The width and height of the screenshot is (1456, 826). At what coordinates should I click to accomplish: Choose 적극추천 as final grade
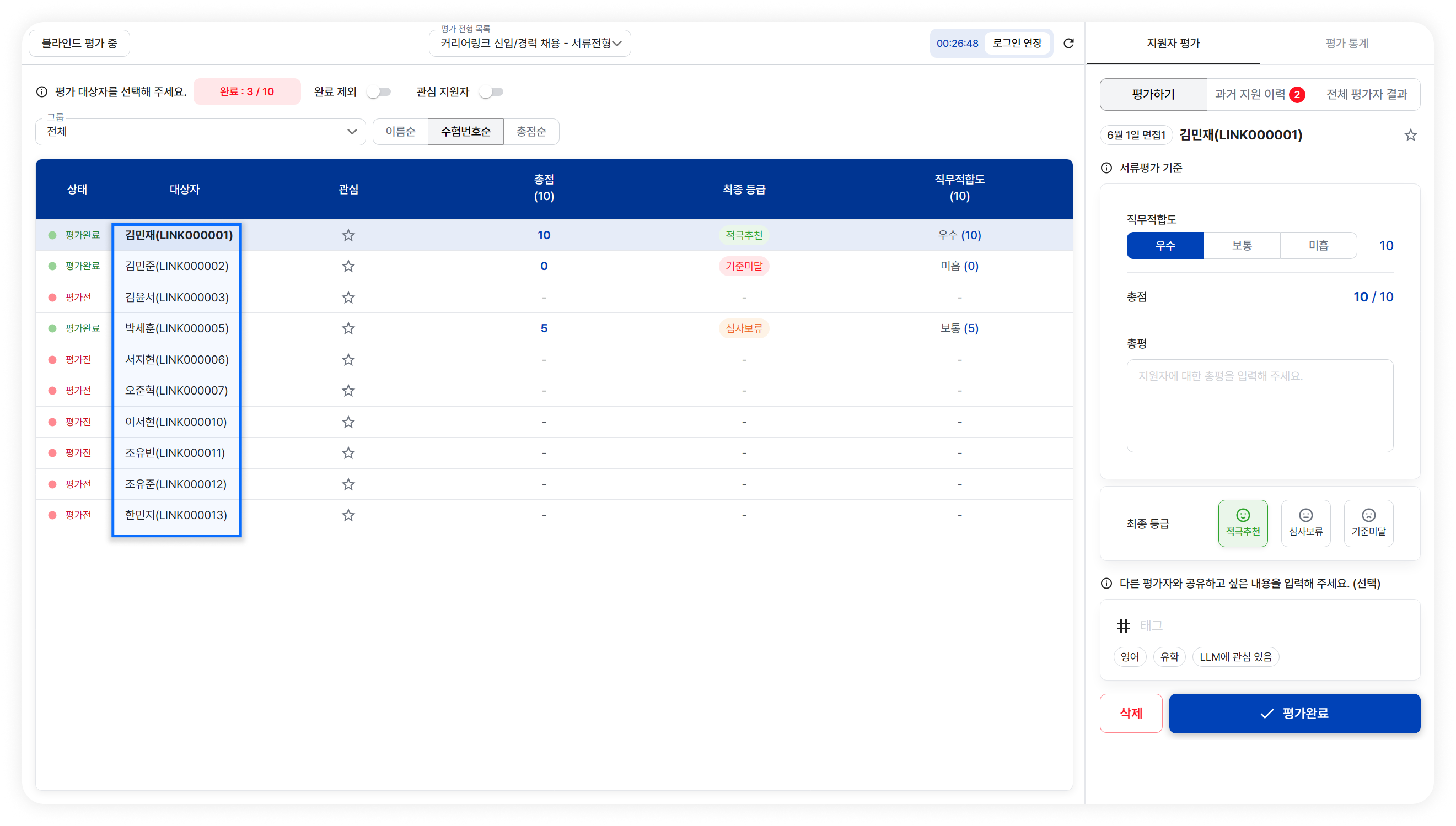tap(1243, 523)
